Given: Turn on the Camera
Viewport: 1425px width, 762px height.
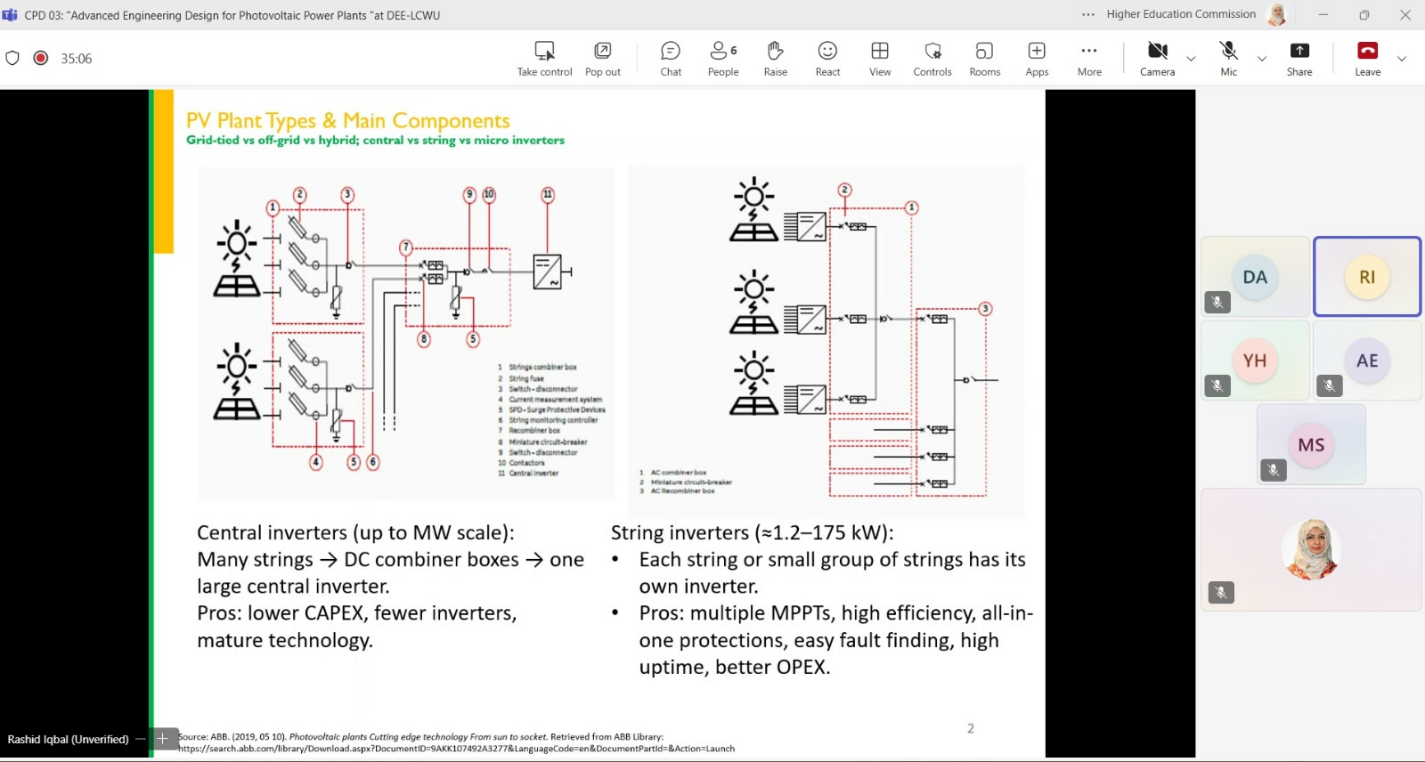Looking at the screenshot, I should point(1157,58).
